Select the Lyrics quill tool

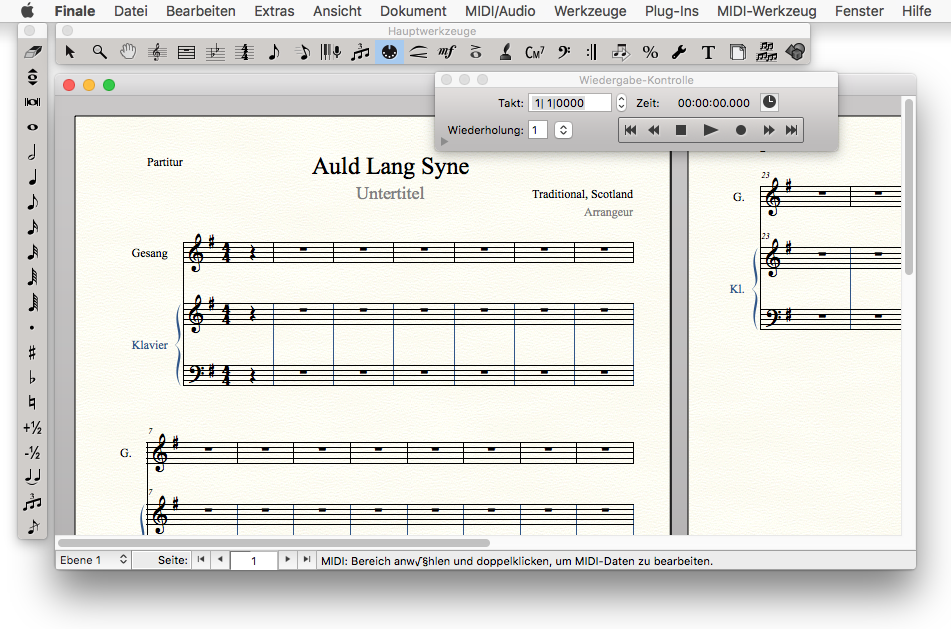pos(505,52)
